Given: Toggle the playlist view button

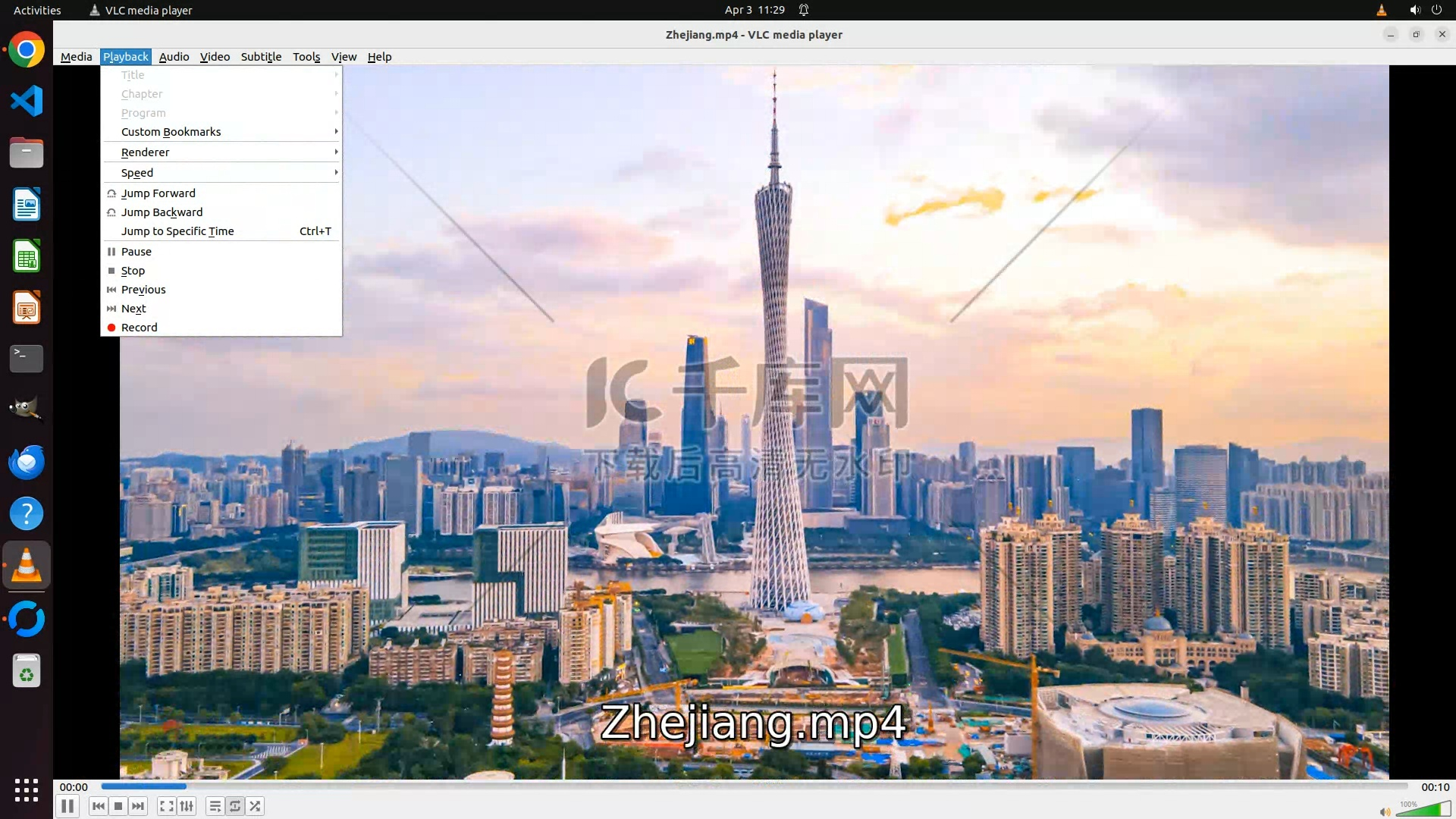Looking at the screenshot, I should click(215, 806).
